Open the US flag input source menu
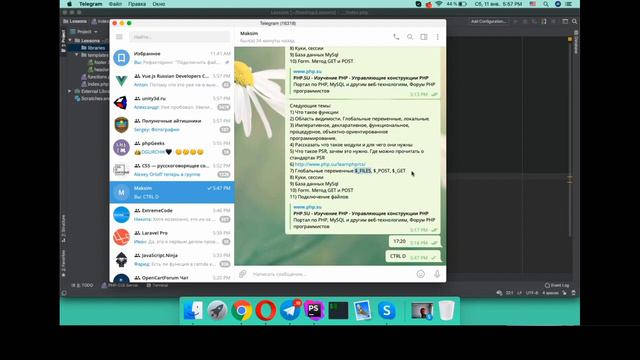Viewport: 640px width, 360px height. click(x=533, y=4)
